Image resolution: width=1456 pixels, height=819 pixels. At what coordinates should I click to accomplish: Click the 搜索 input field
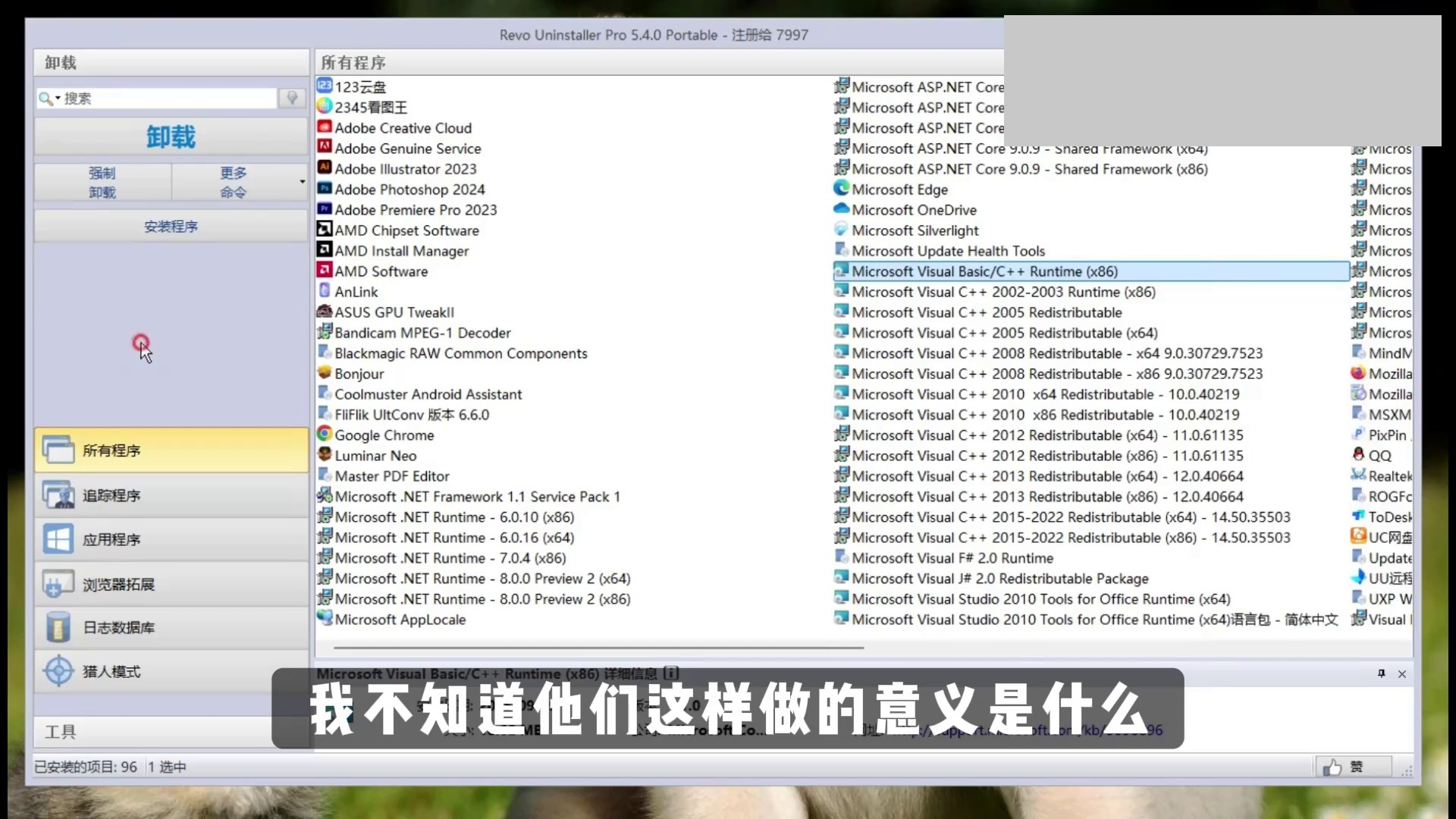pos(167,99)
